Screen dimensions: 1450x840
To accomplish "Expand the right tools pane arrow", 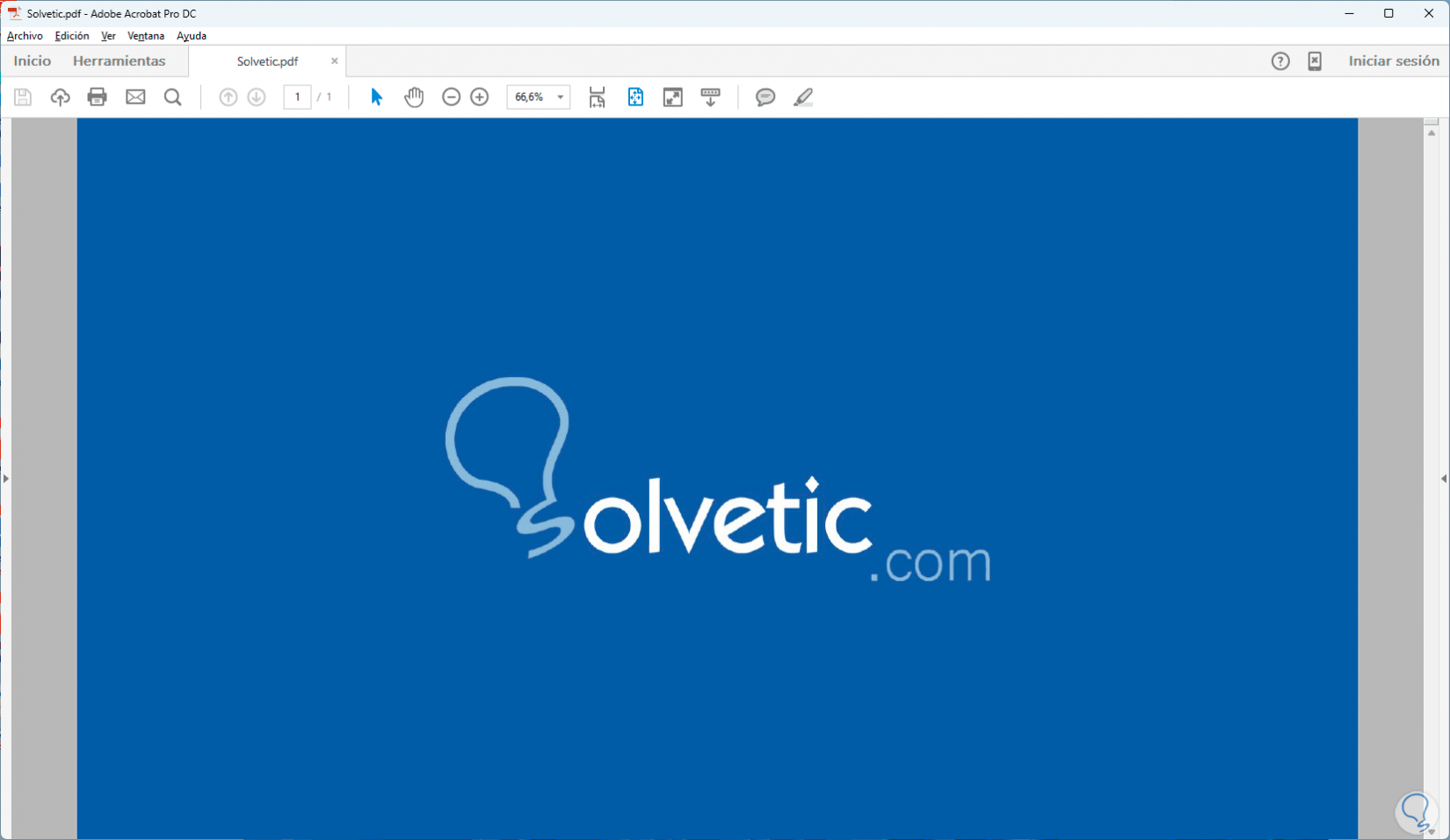I will click(1444, 479).
